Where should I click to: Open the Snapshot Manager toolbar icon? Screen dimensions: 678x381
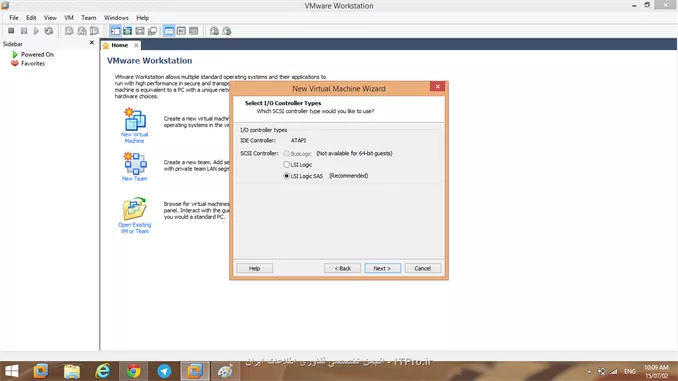[x=94, y=31]
